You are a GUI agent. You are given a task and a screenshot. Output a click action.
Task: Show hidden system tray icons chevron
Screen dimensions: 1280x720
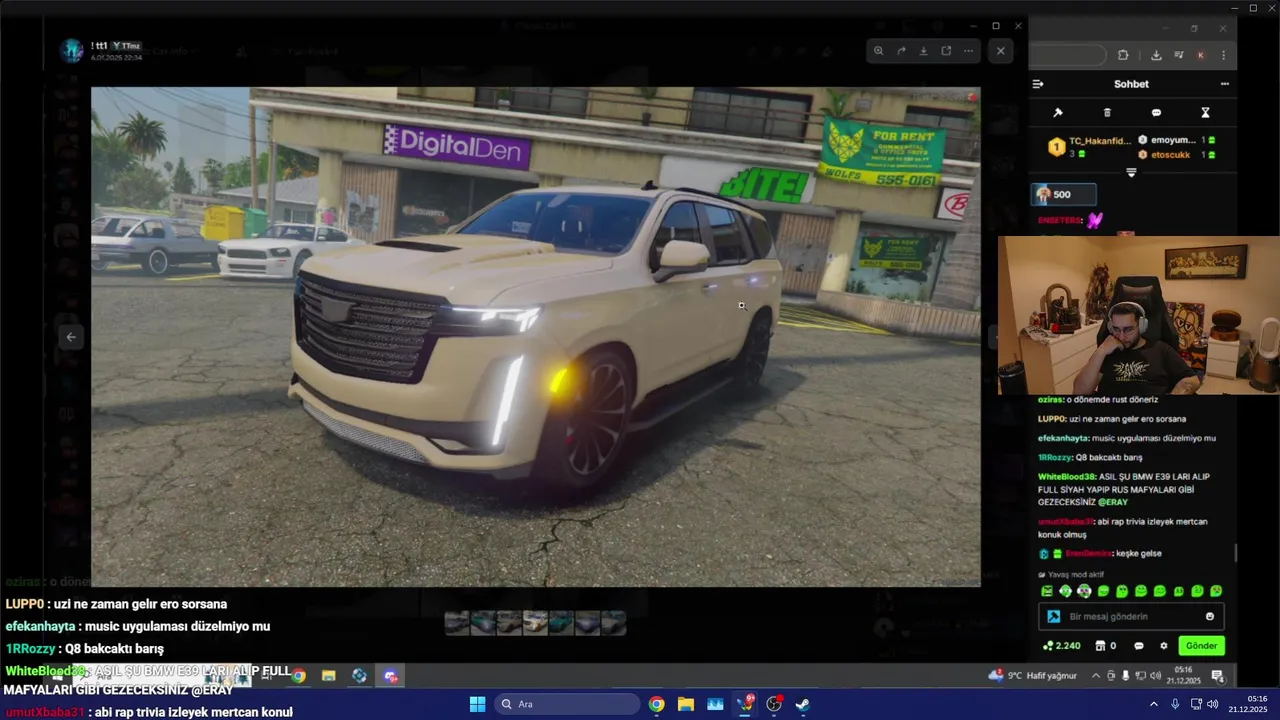click(1154, 704)
